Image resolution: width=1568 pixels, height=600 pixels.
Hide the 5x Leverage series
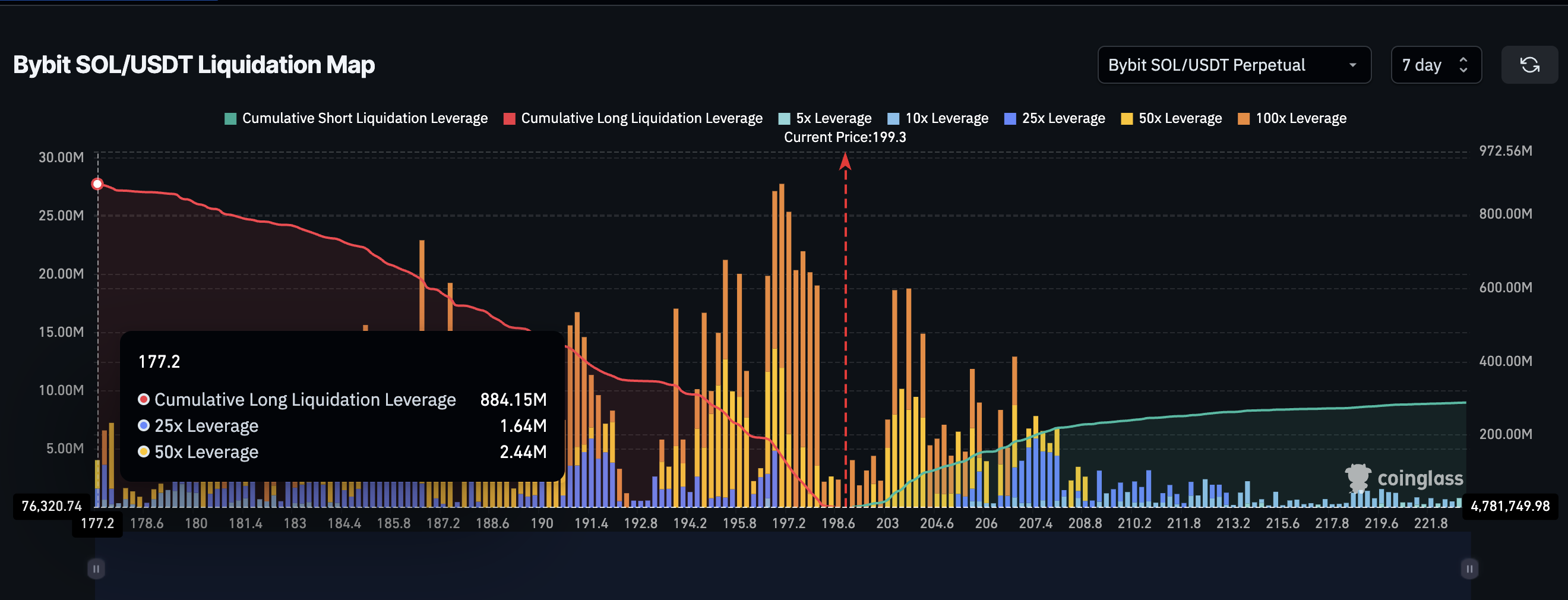pos(825,118)
